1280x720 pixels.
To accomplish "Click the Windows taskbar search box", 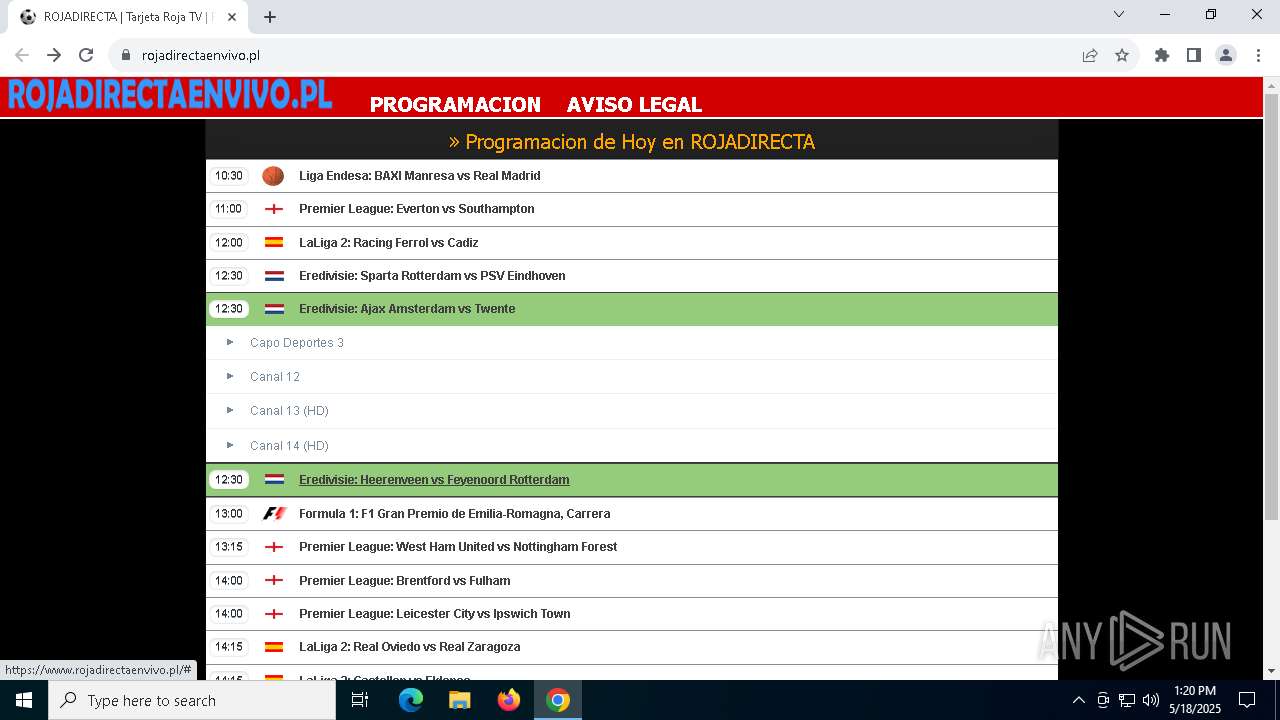I will 192,700.
